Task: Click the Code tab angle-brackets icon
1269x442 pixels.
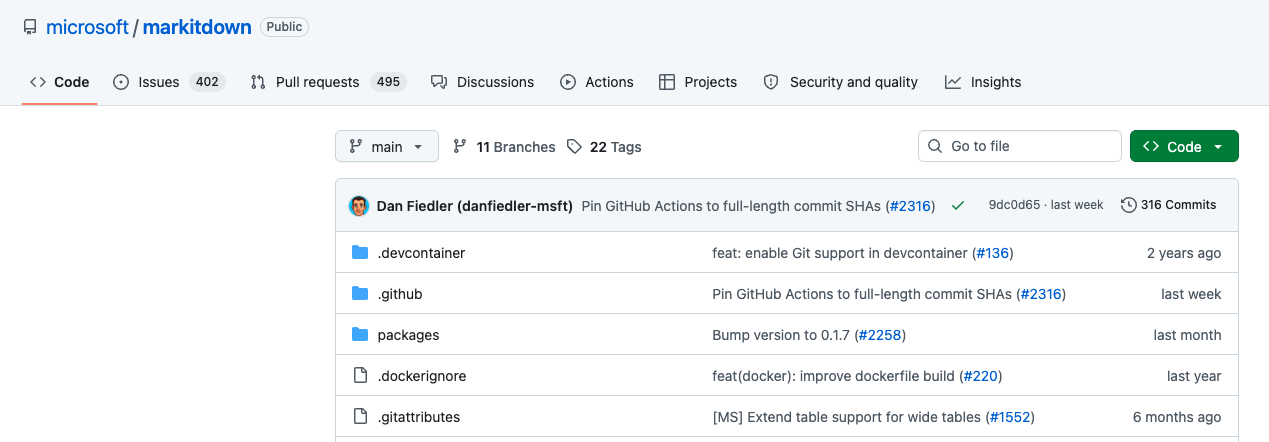Action: click(x=38, y=82)
